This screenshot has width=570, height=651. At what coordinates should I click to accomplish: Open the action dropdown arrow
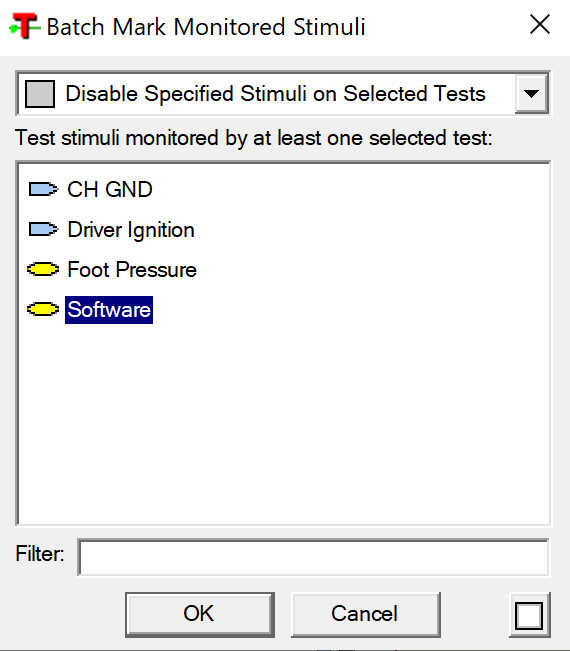pos(531,94)
